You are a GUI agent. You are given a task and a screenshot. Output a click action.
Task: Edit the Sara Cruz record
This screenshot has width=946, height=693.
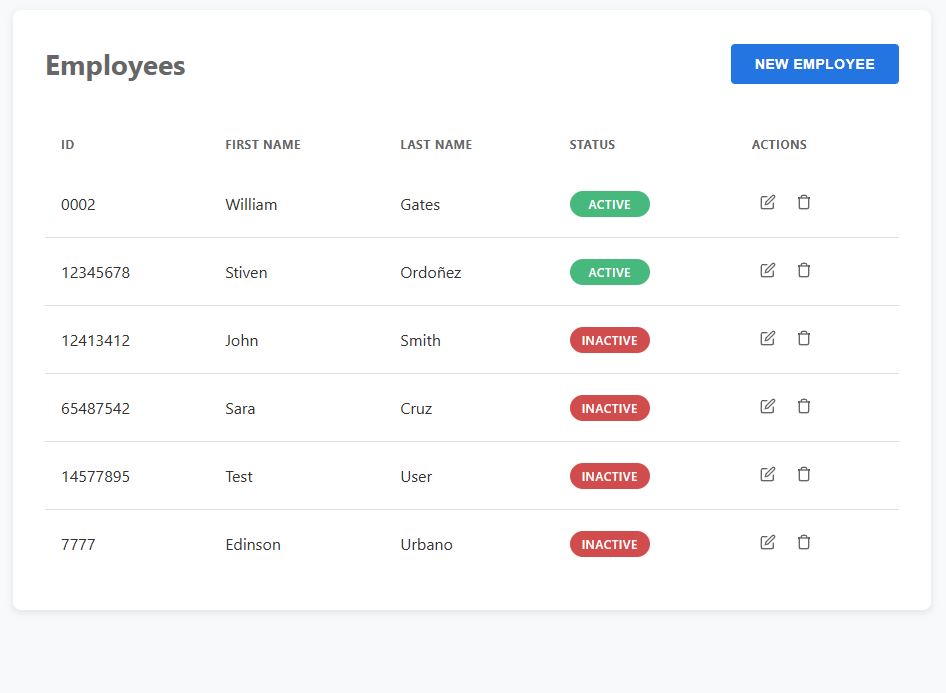click(x=767, y=407)
